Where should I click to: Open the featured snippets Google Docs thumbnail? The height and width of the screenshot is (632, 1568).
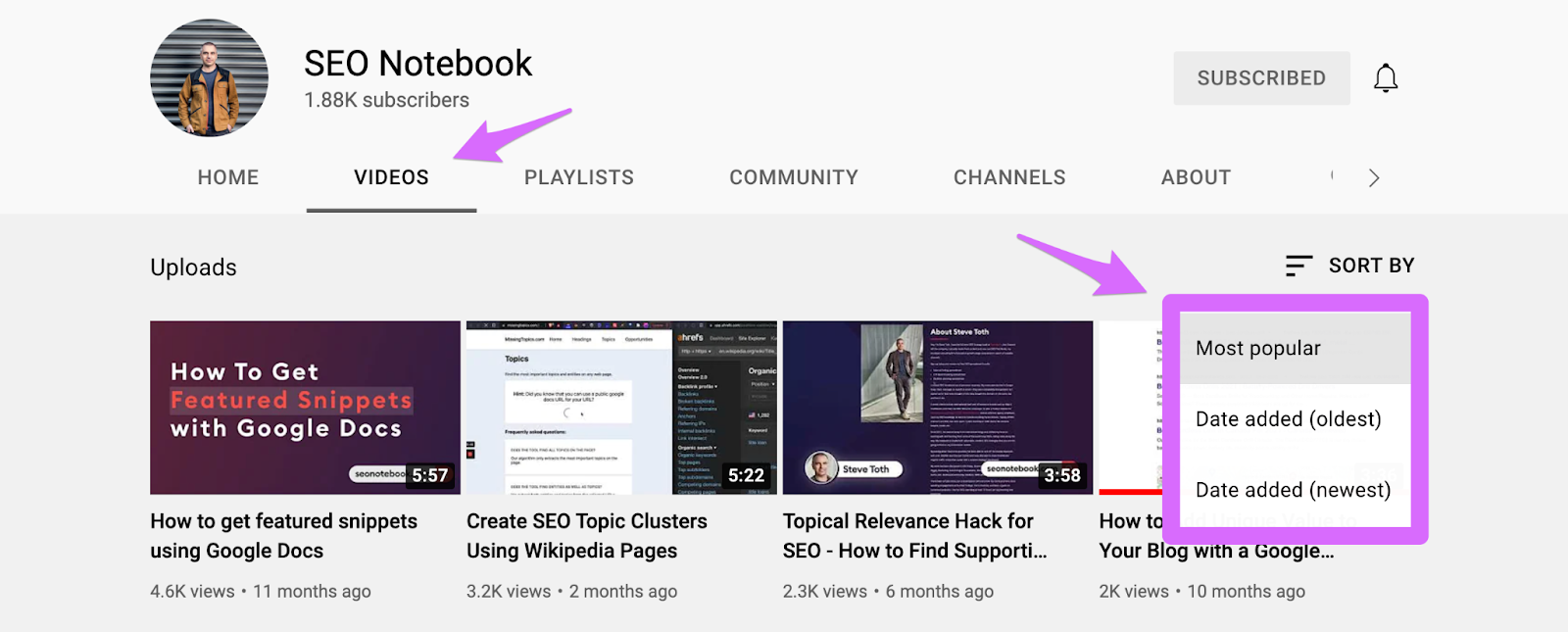coord(305,408)
